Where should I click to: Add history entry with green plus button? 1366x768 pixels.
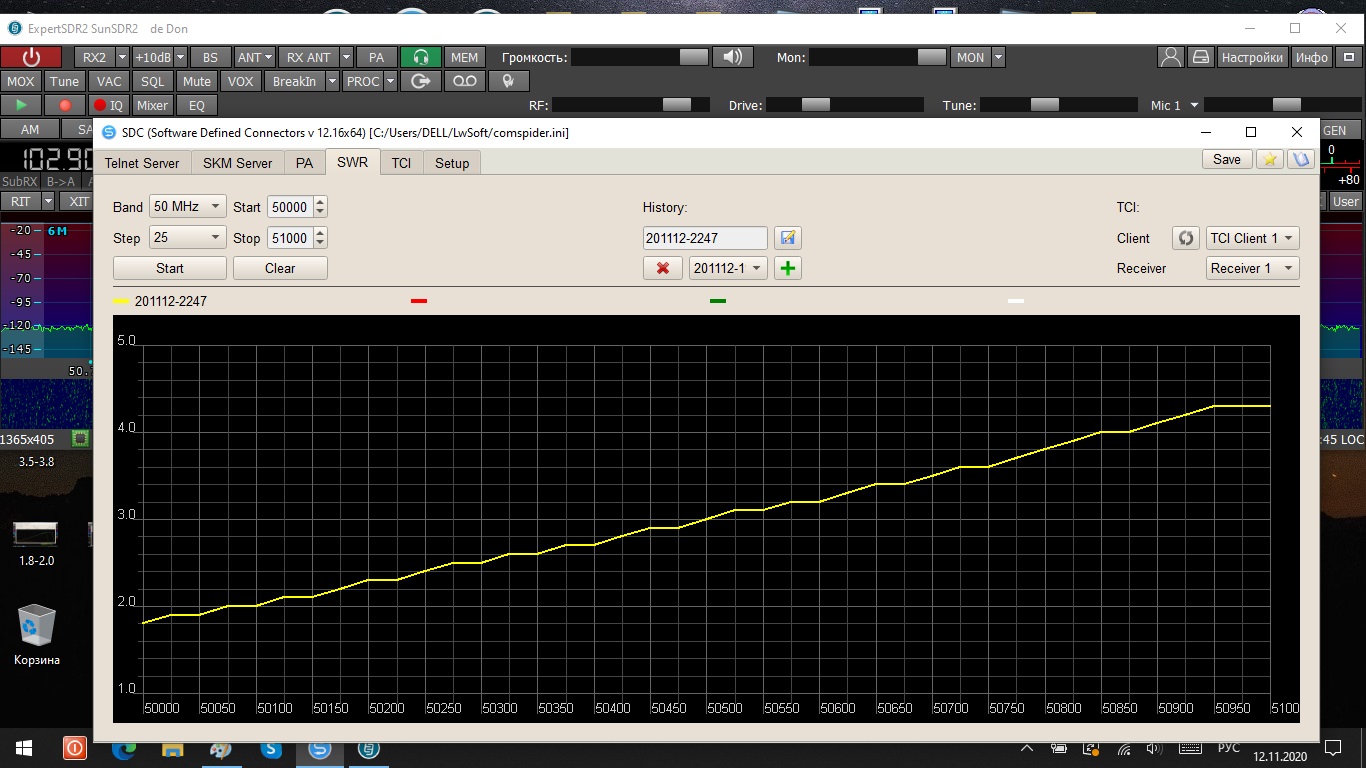[x=788, y=268]
